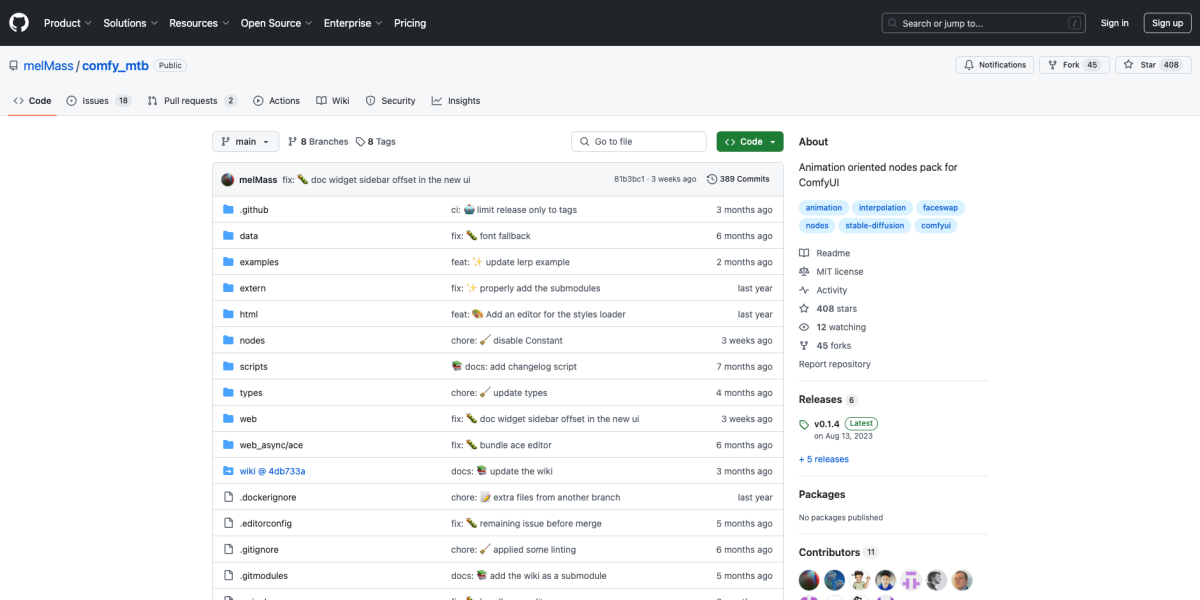Expand the Product navigation menu
Viewport: 1200px width, 600px height.
67,23
